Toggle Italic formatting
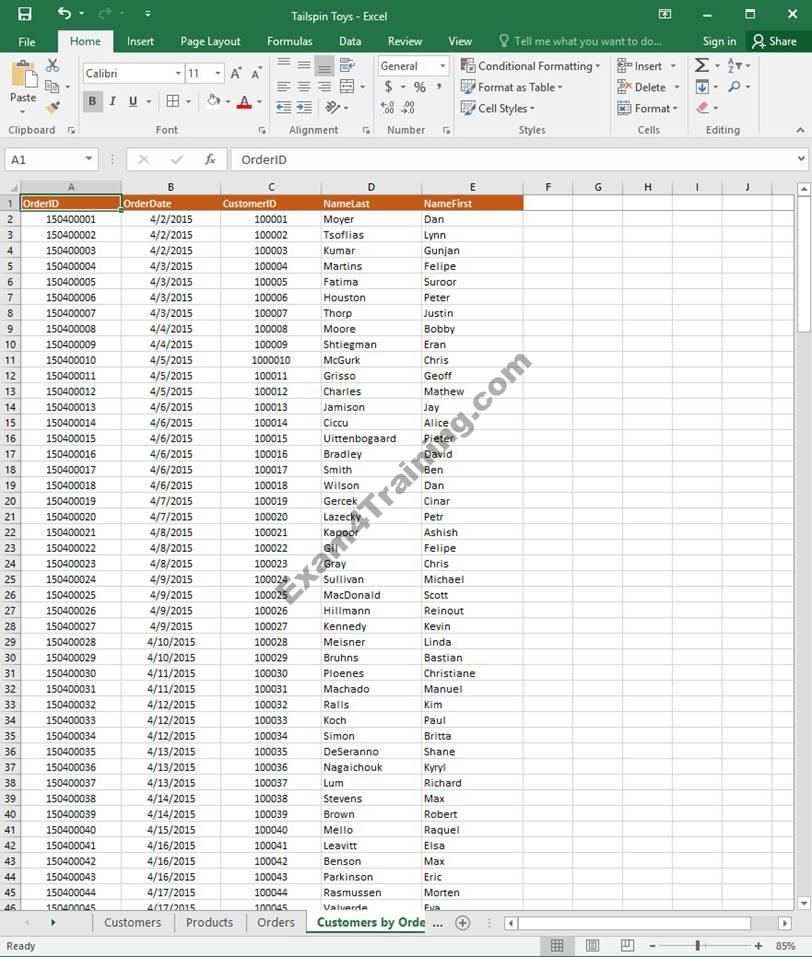The height and width of the screenshot is (957, 812). point(112,101)
